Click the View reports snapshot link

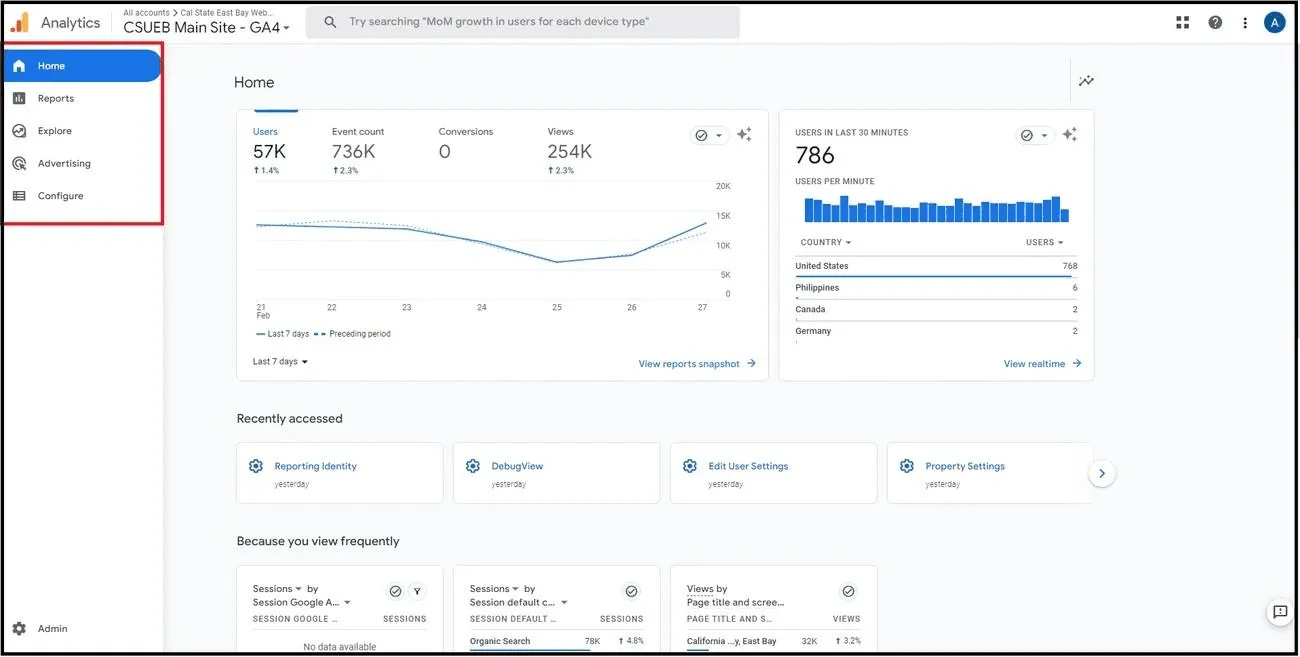[697, 364]
